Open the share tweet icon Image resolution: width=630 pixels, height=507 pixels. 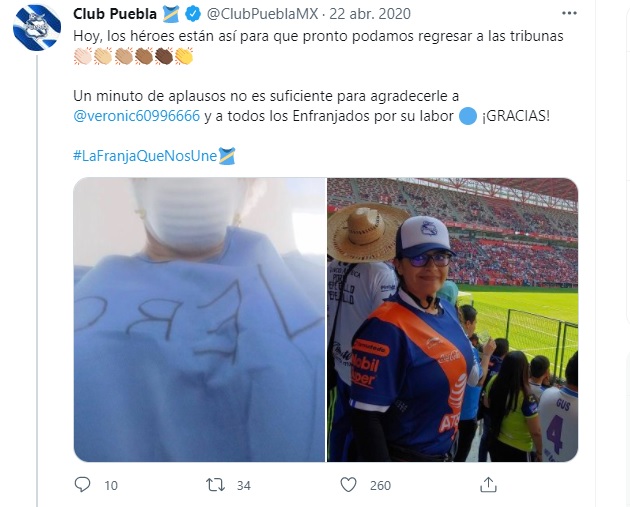pyautogui.click(x=488, y=485)
